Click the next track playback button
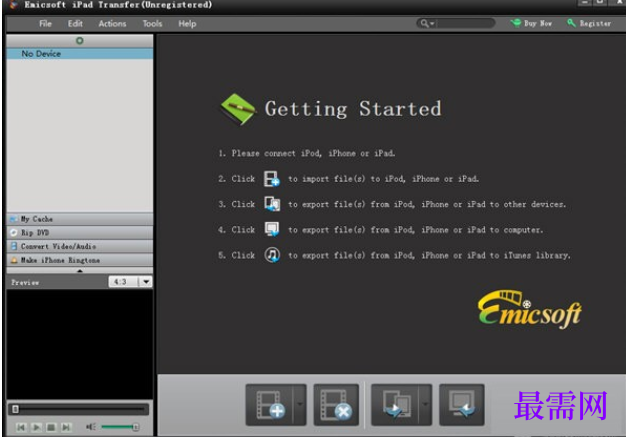The width and height of the screenshot is (626, 437). tap(66, 427)
